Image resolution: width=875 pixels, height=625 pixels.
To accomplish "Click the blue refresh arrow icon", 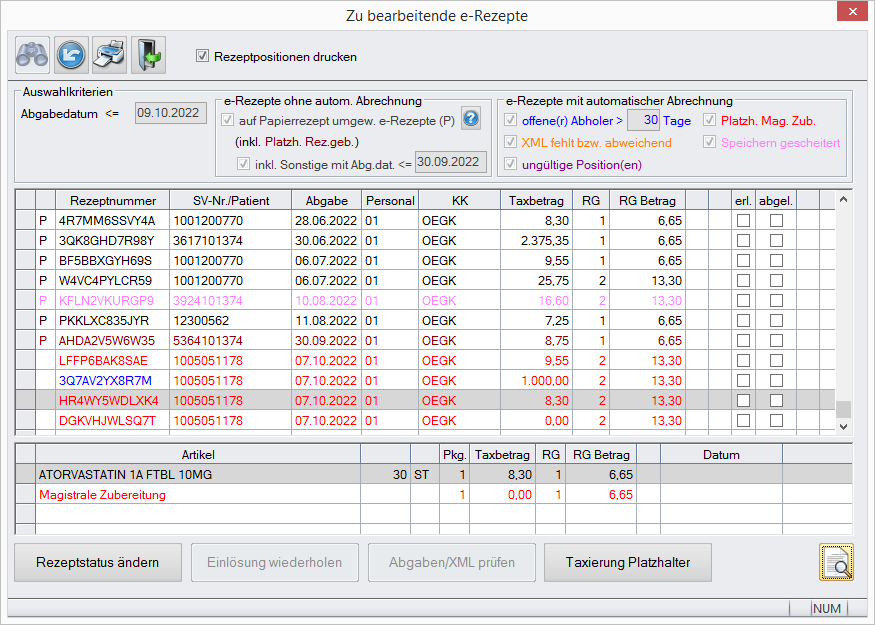I will click(71, 53).
